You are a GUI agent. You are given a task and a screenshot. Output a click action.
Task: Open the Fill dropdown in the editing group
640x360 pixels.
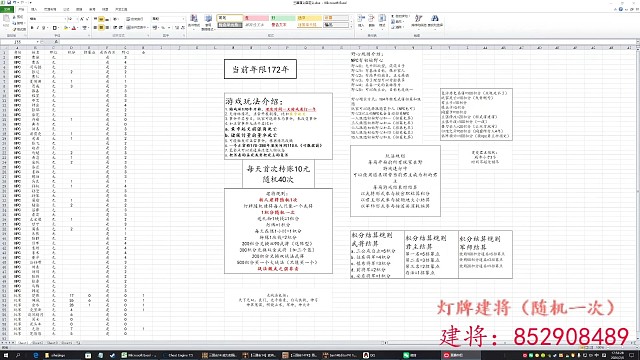click(x=398, y=22)
